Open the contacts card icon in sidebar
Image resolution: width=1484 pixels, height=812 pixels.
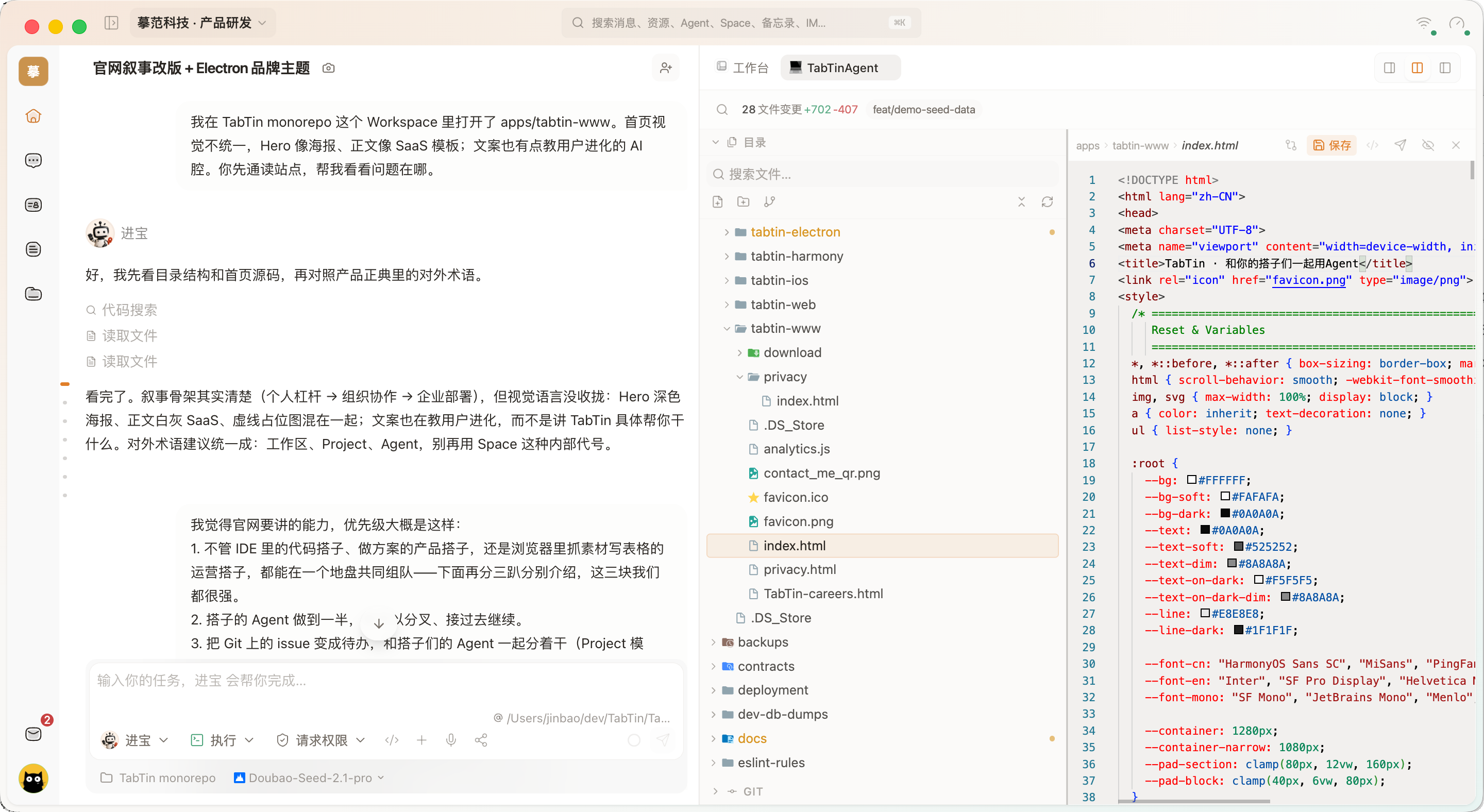pyautogui.click(x=33, y=205)
